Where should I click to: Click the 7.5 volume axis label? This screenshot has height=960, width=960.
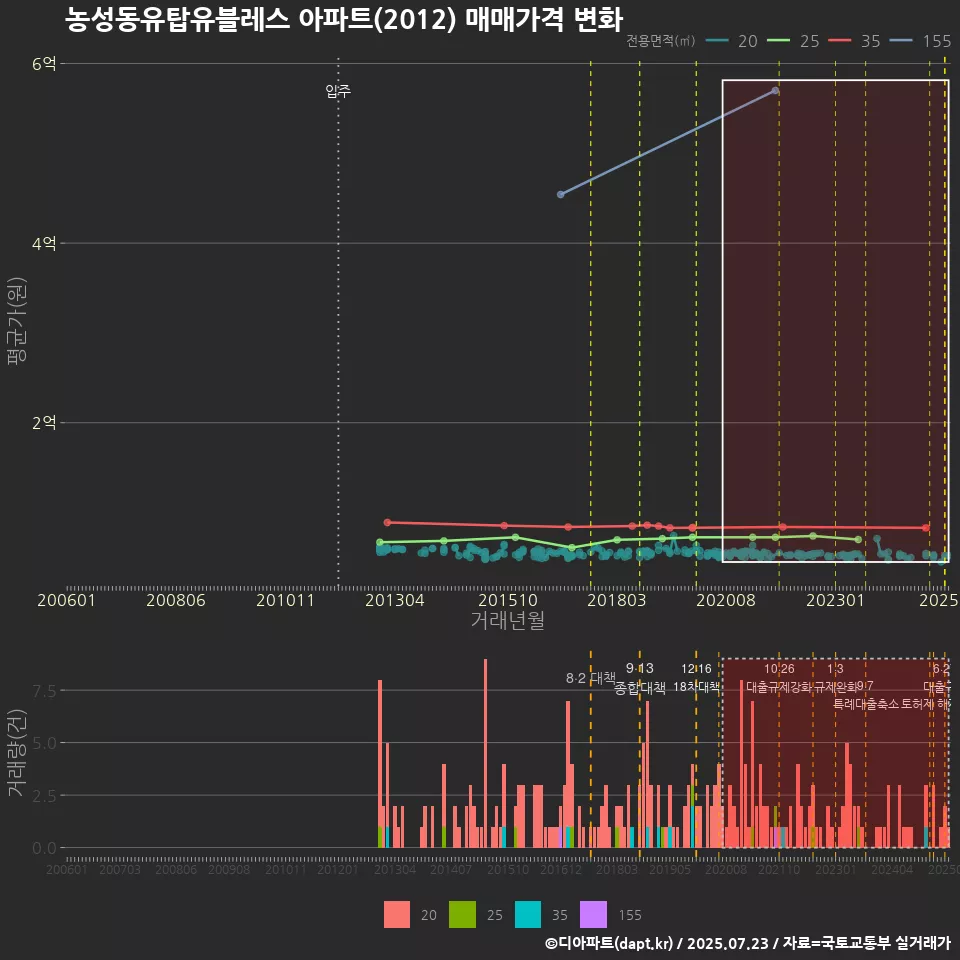point(44,691)
